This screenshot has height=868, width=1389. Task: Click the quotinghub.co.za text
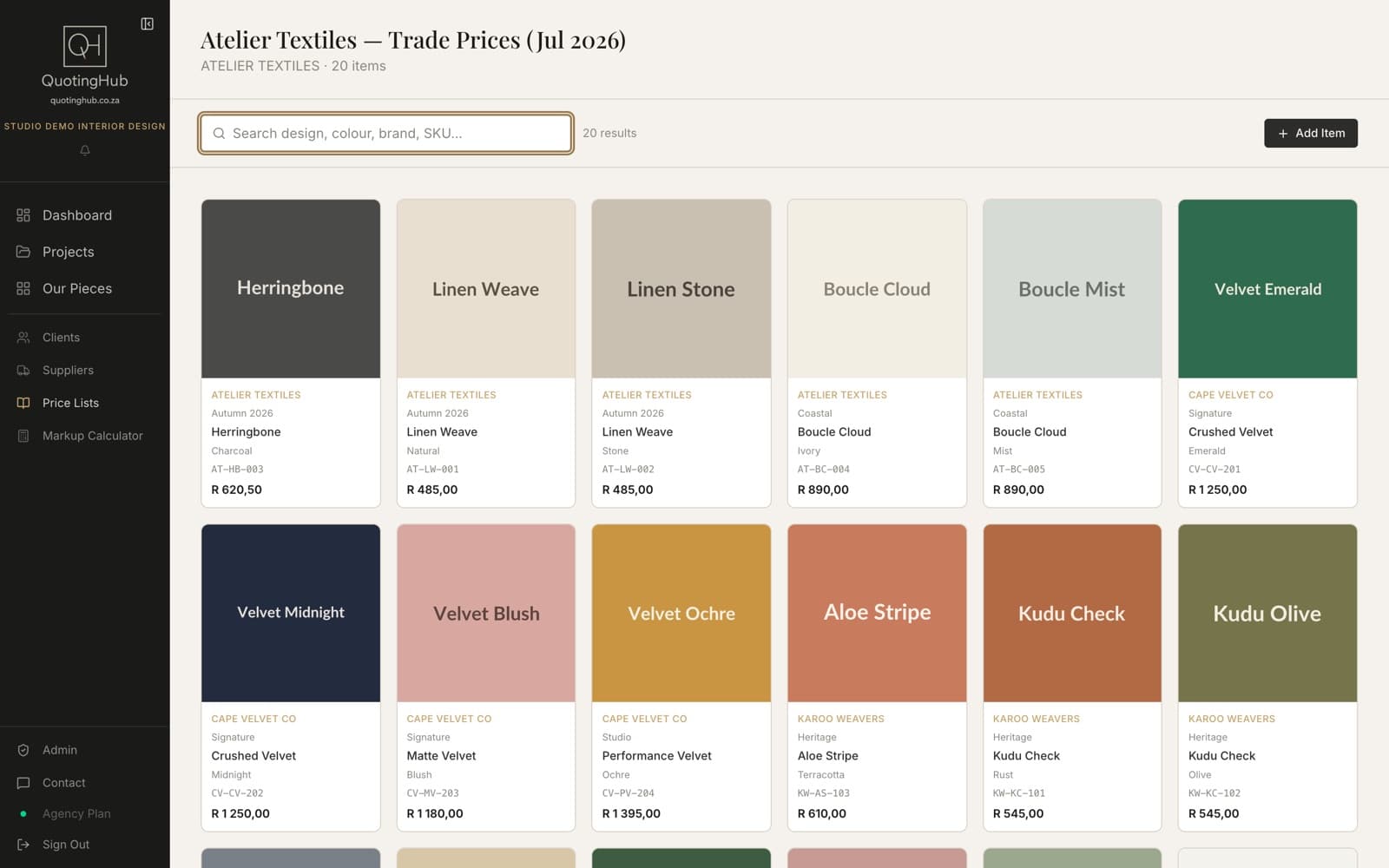(x=85, y=101)
